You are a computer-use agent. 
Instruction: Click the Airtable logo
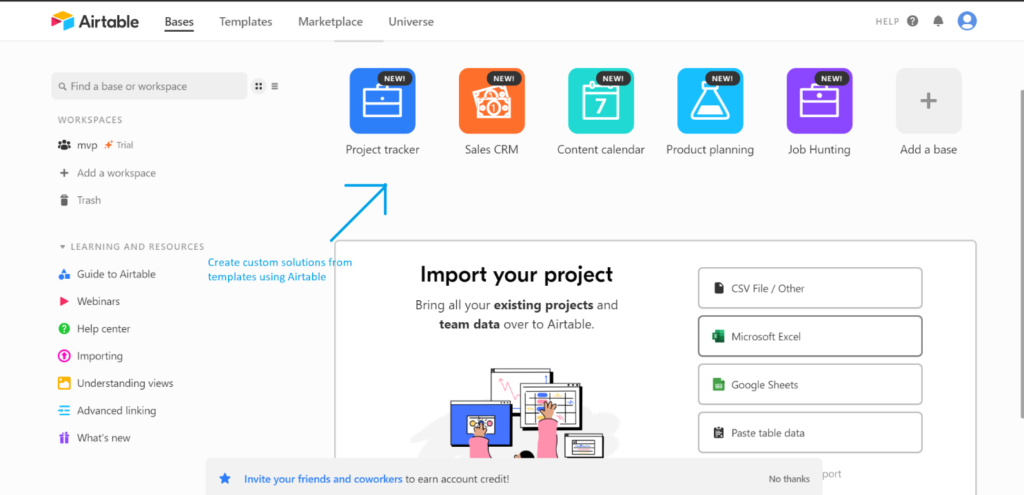click(x=95, y=21)
